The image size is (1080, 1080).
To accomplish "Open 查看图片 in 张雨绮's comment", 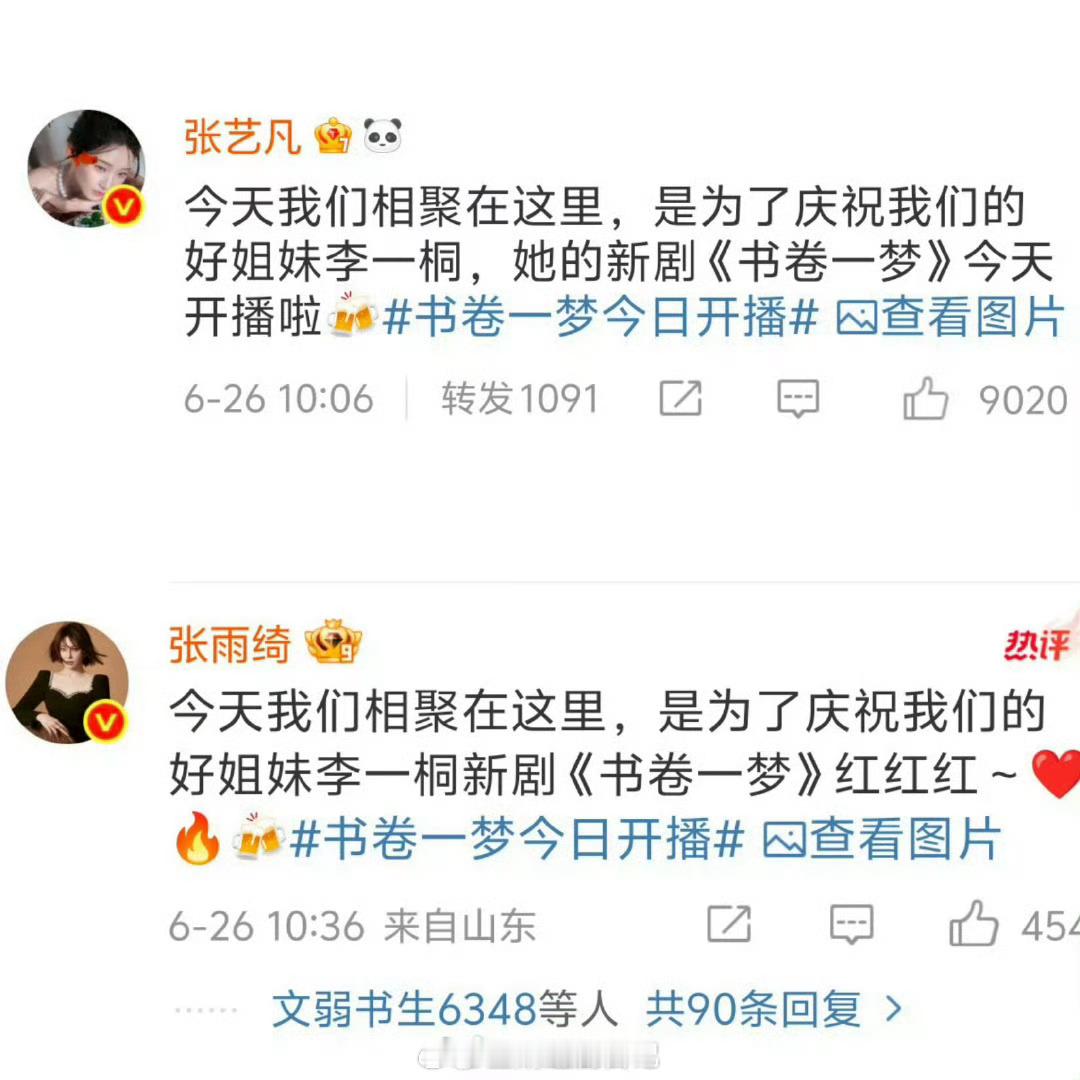I will pos(882,840).
